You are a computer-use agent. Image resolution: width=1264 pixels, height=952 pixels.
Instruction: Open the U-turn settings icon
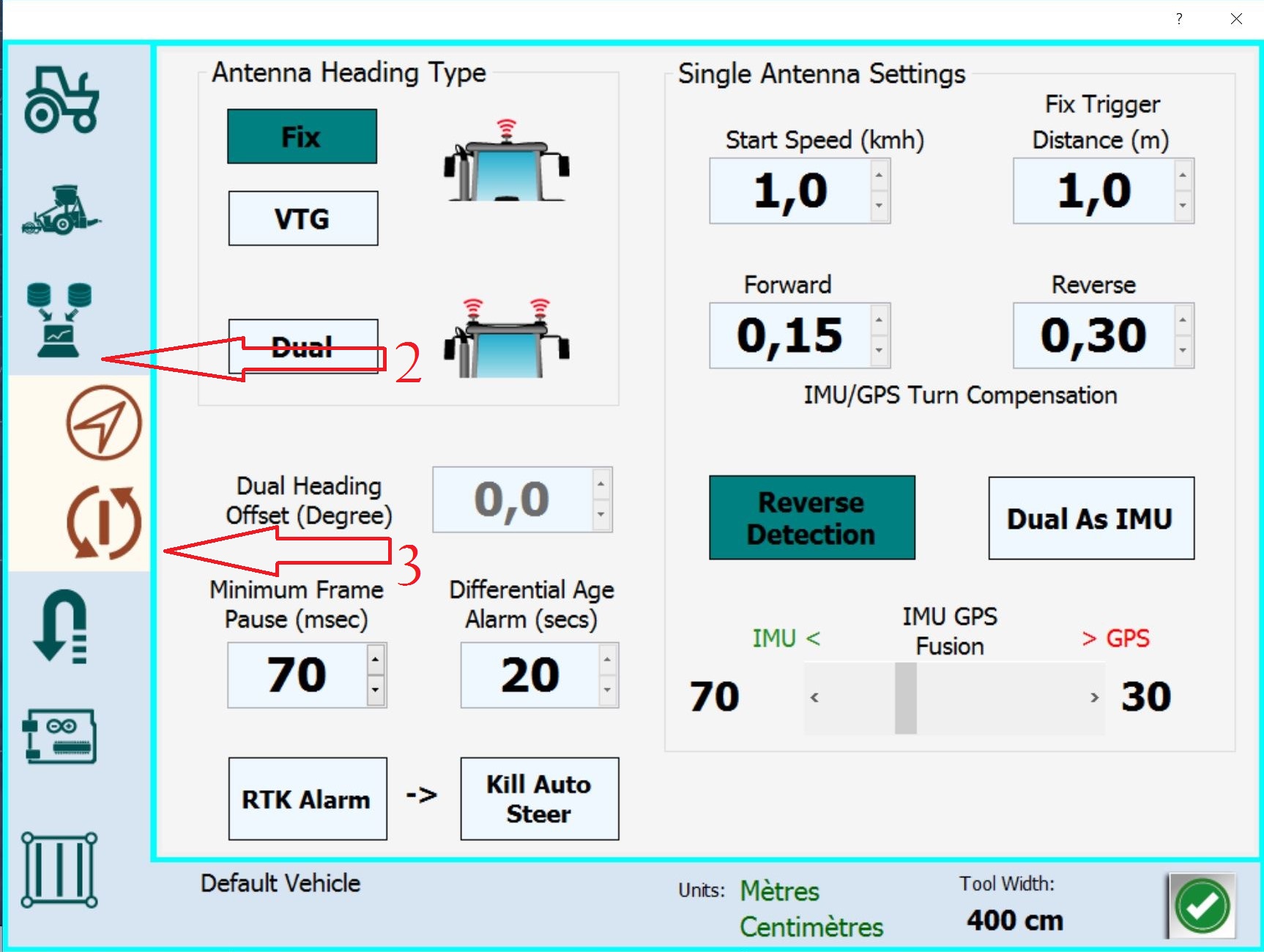tap(61, 627)
